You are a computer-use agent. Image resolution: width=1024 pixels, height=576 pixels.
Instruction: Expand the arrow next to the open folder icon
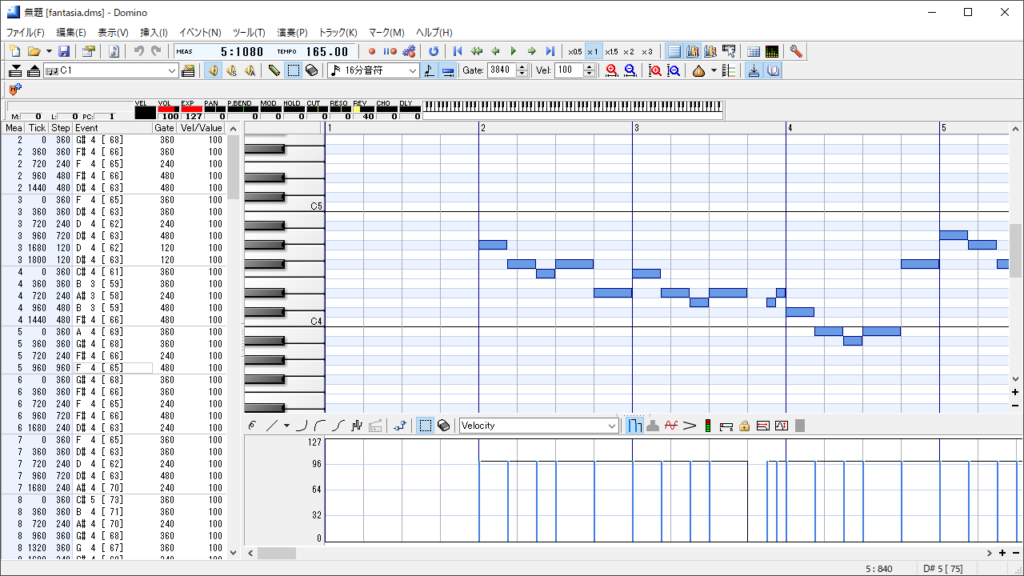click(49, 52)
